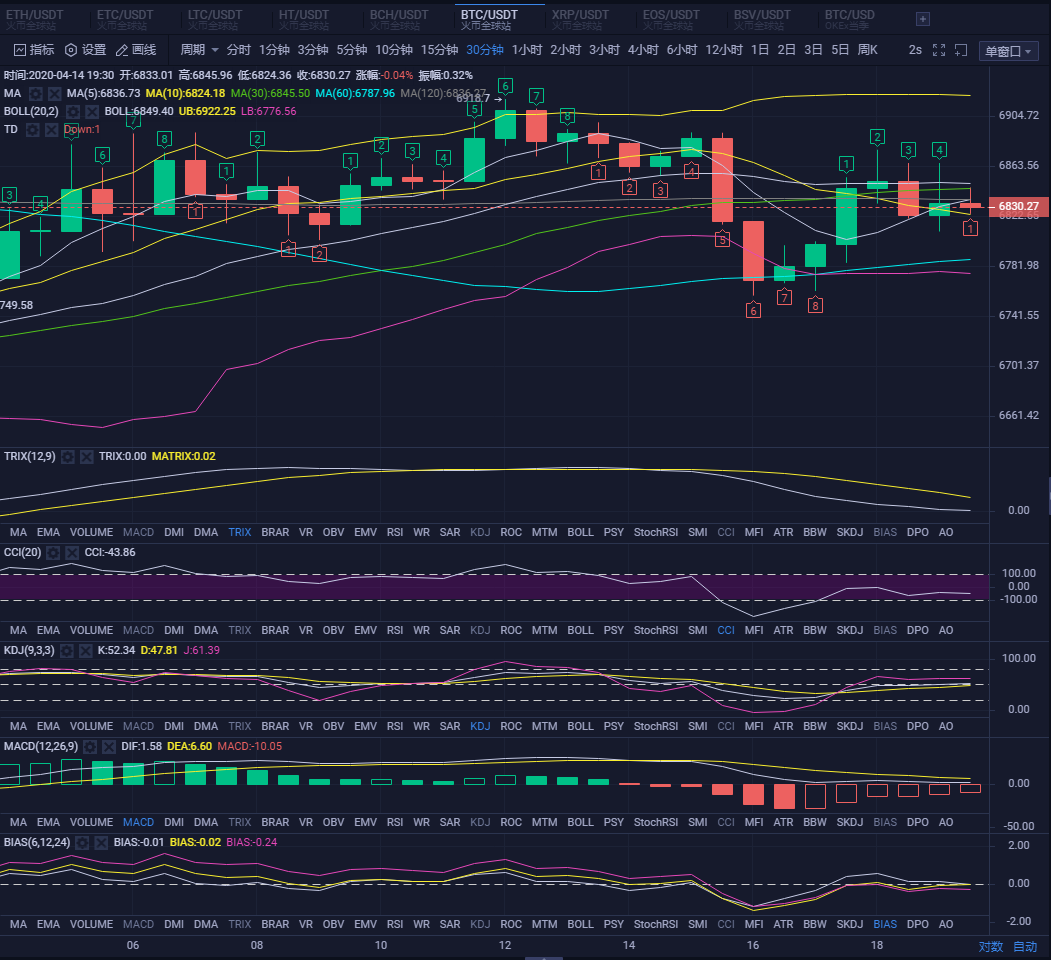Switch MACD panel to OBV indicator
The width and height of the screenshot is (1051, 960).
click(333, 822)
